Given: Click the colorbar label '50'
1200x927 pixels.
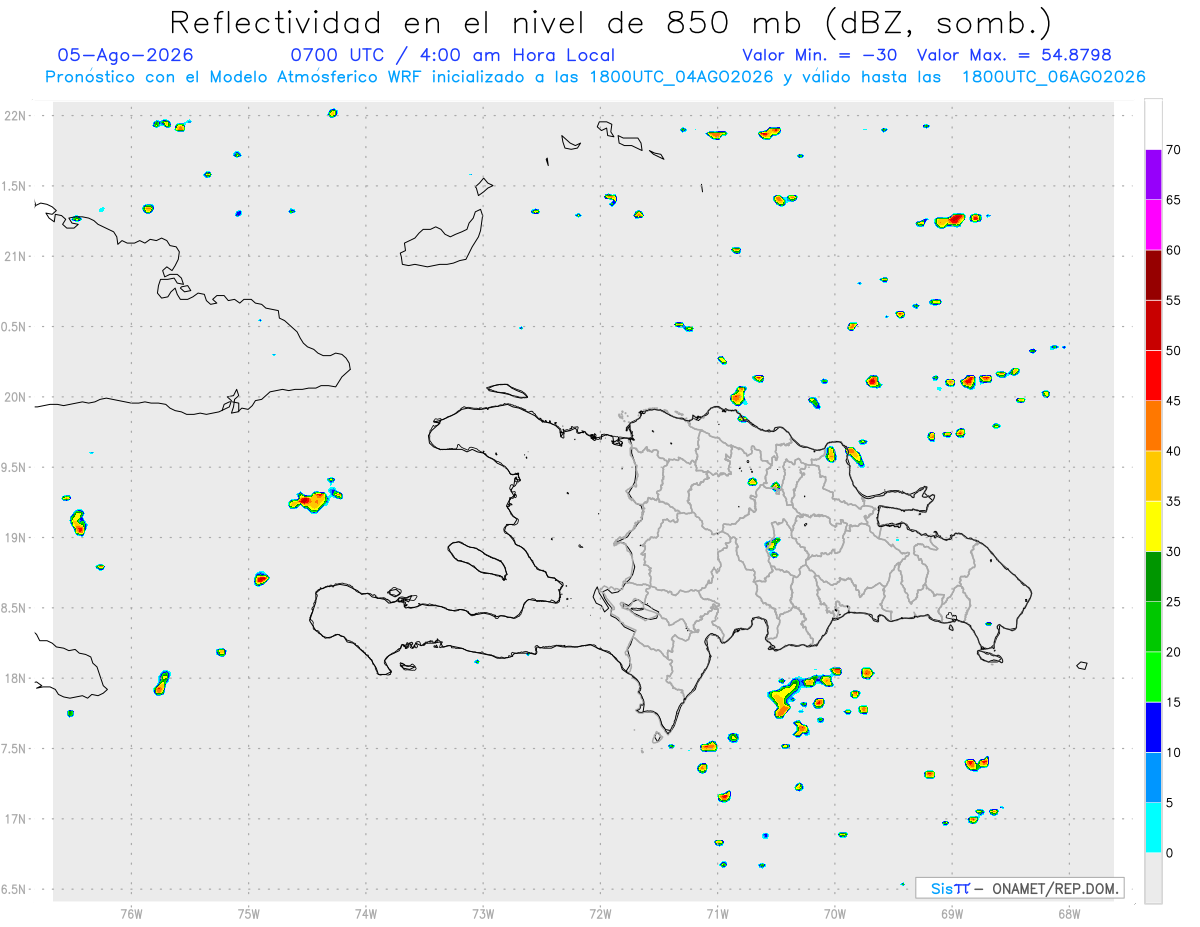Looking at the screenshot, I should [1174, 351].
